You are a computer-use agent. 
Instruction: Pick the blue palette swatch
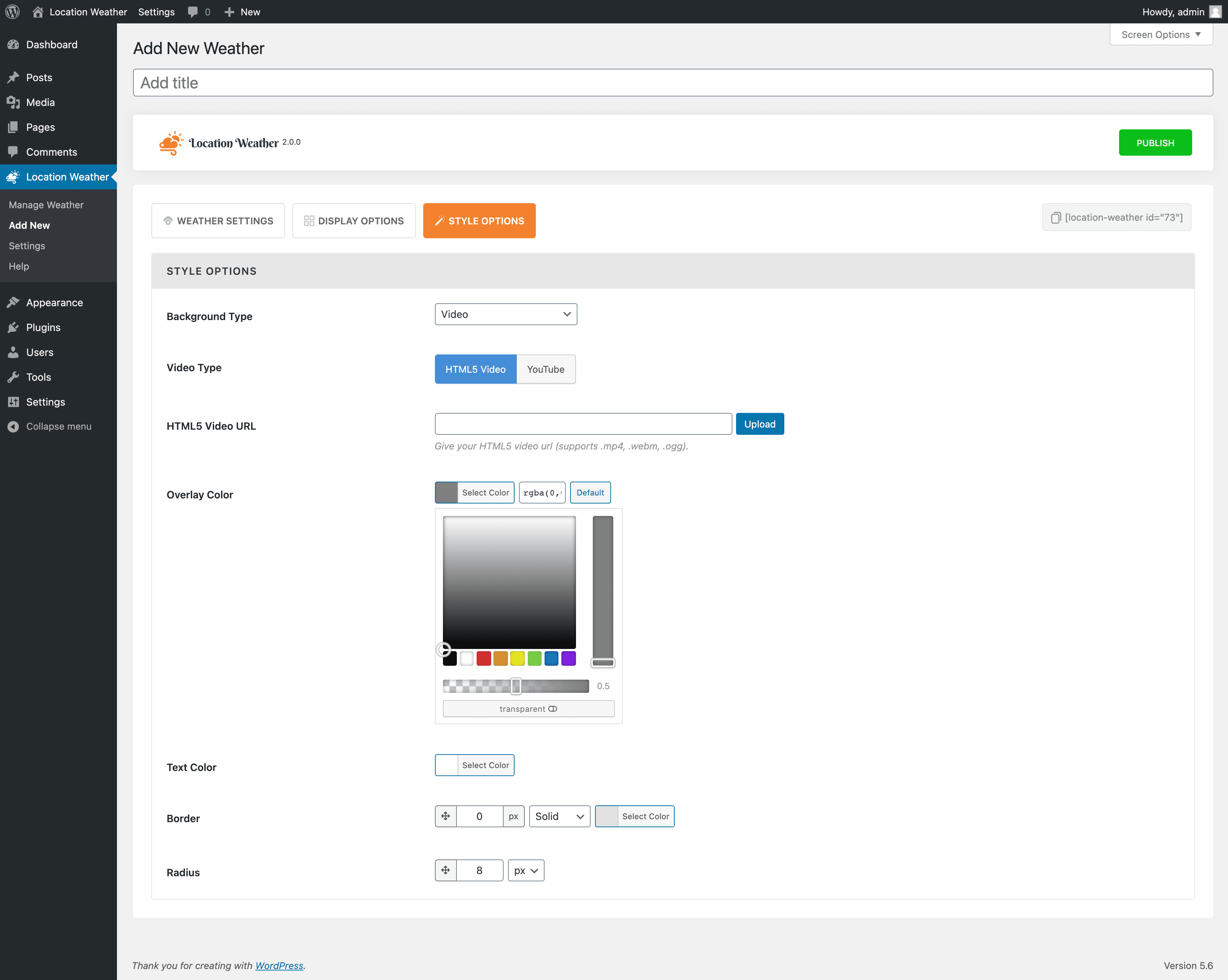tap(552, 659)
